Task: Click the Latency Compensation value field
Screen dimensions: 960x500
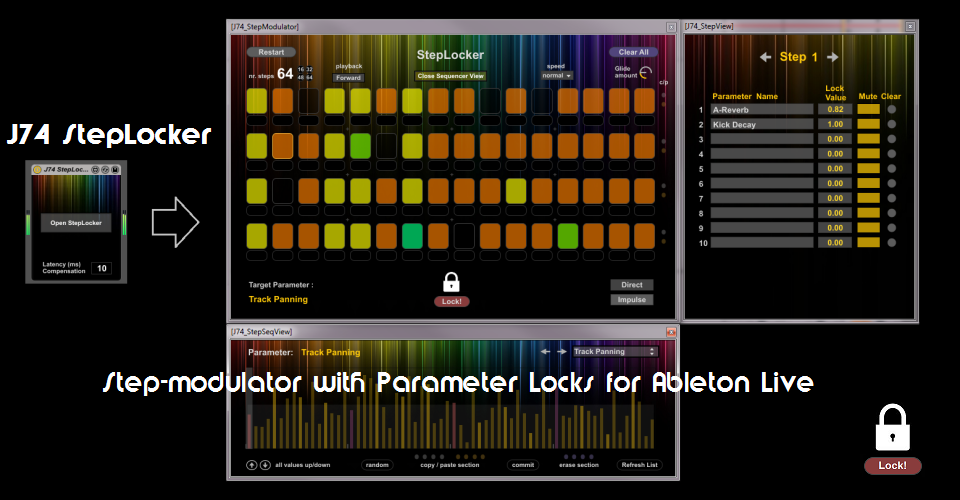Action: [x=101, y=268]
